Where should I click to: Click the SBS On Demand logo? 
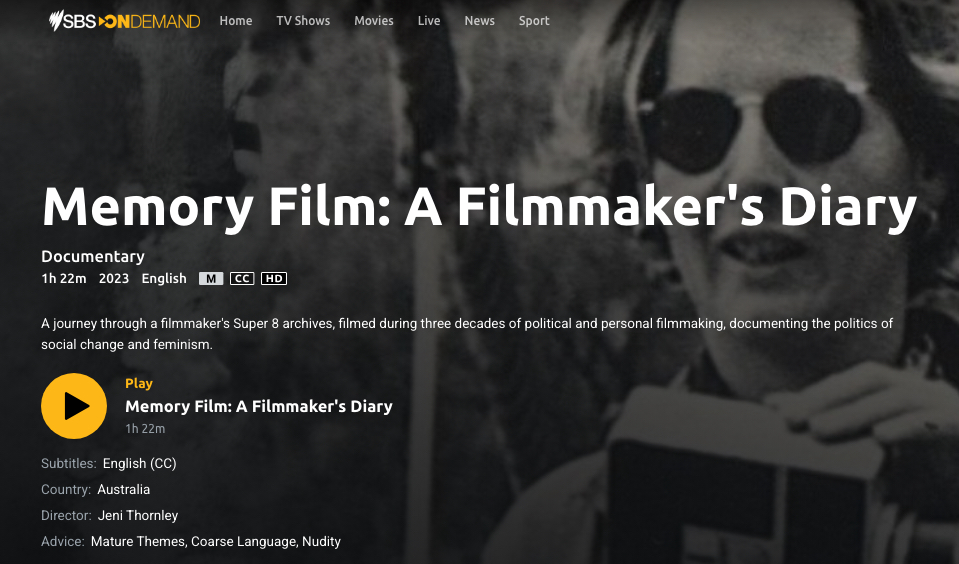(x=124, y=21)
